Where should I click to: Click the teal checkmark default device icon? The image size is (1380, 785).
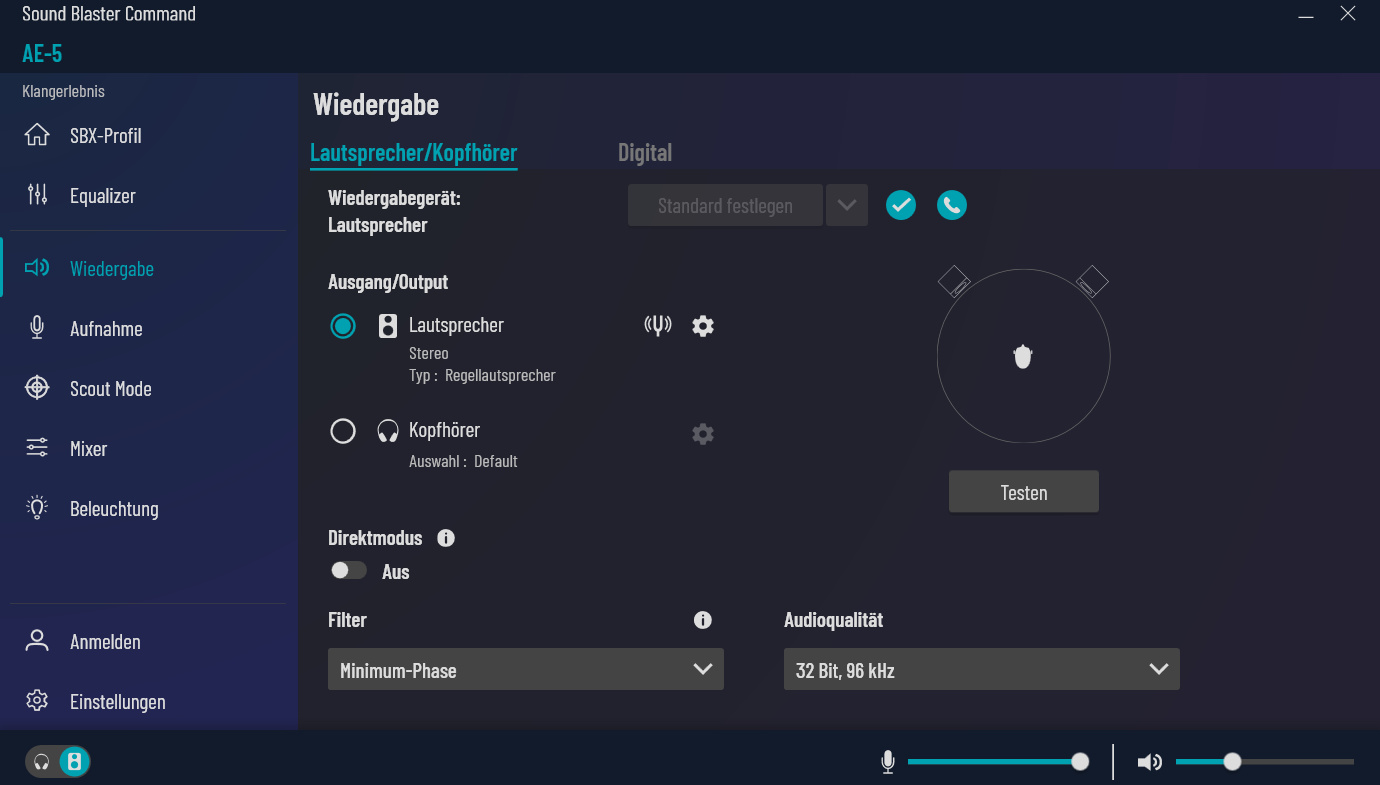901,205
